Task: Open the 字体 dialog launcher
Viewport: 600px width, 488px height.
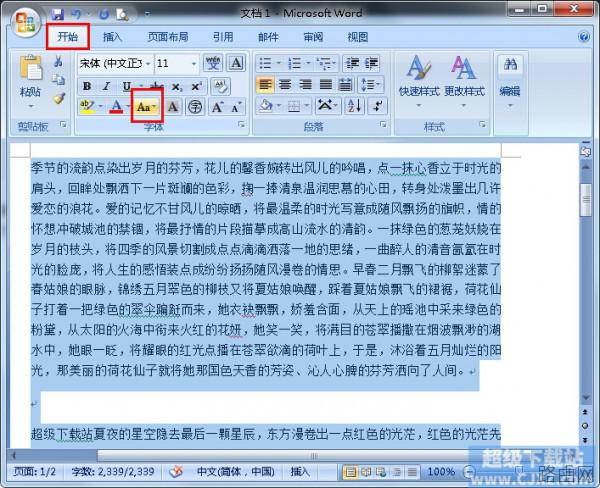Action: [x=241, y=124]
